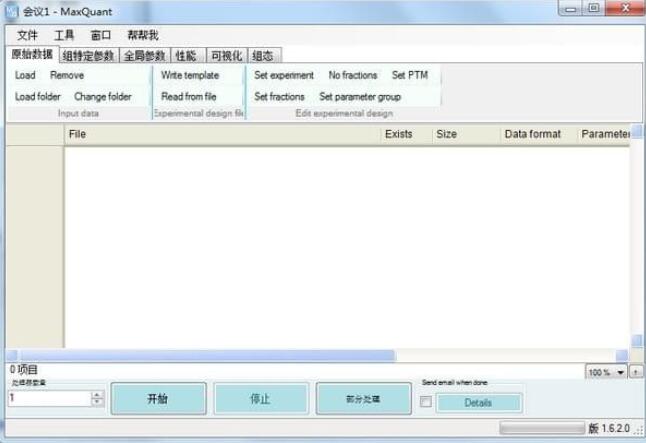Switch to the 组特定参数 tab

[x=89, y=56]
